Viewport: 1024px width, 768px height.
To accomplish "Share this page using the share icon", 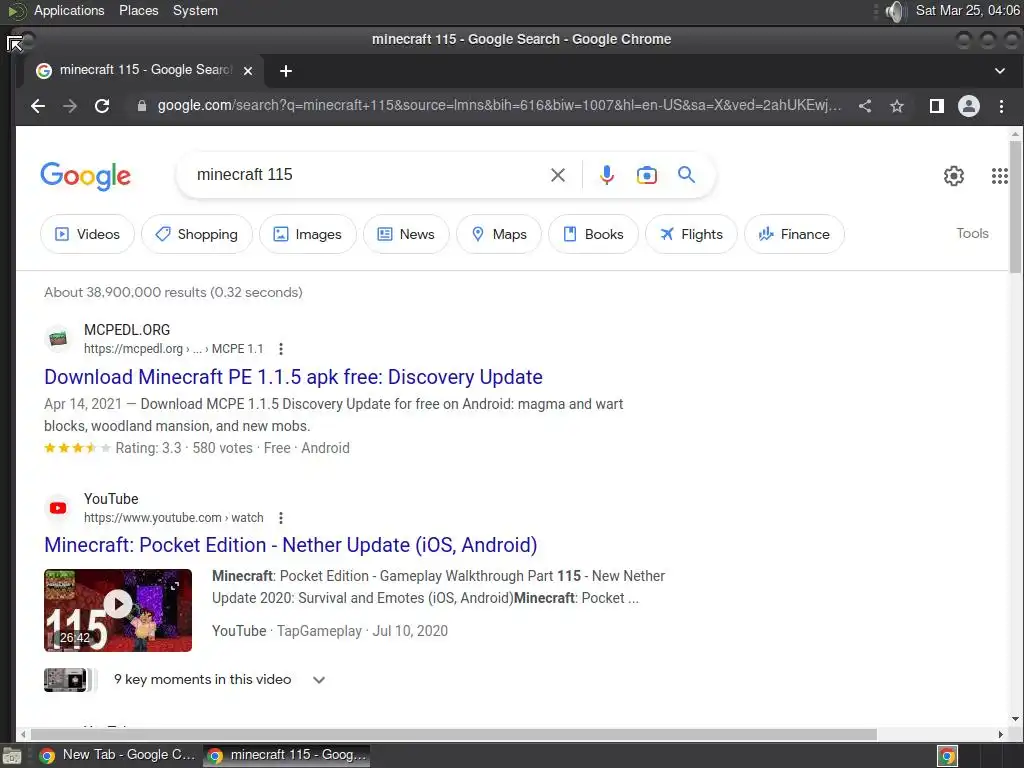I will coord(865,106).
